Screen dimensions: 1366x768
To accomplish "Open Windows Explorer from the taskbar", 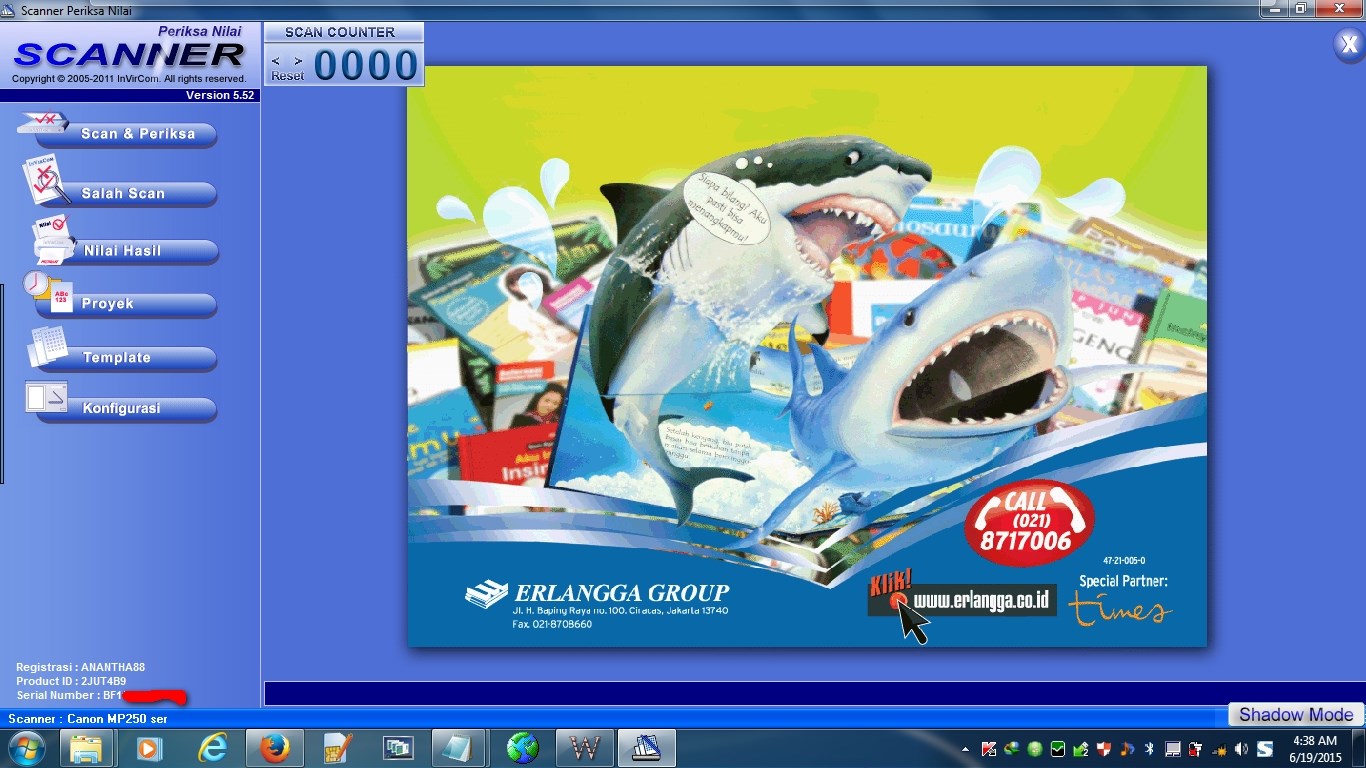I will coord(86,748).
